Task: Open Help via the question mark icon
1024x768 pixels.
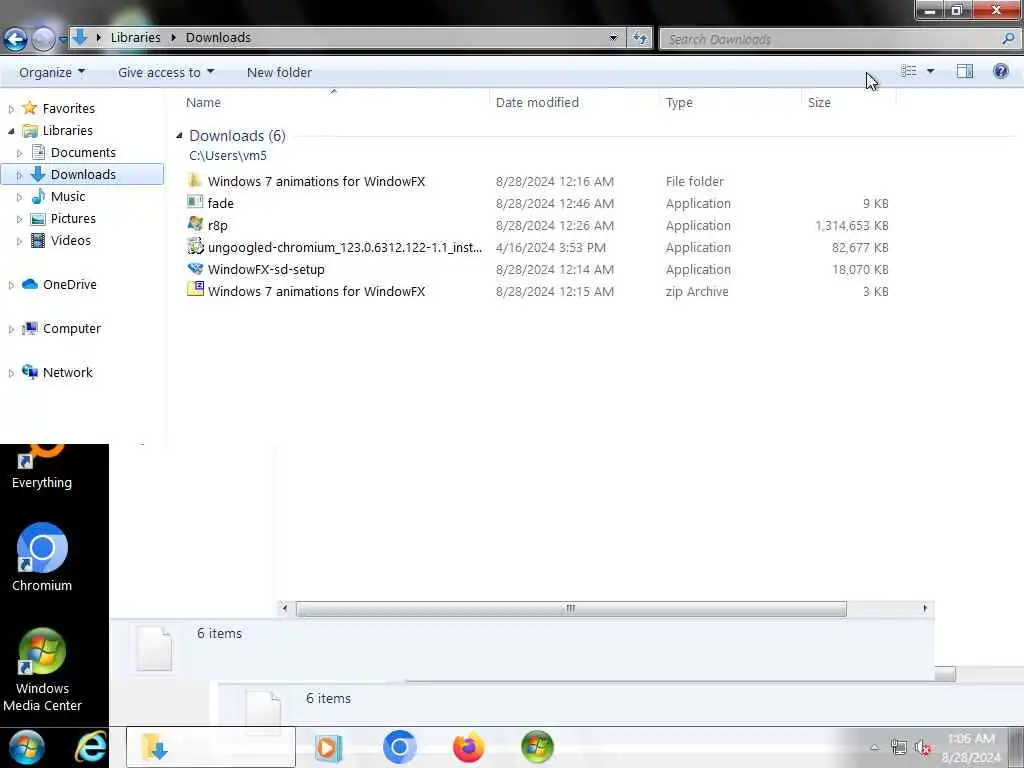Action: point(1000,71)
